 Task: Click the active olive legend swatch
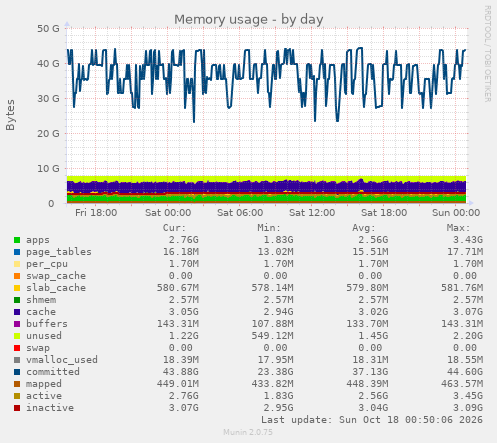click(17, 396)
